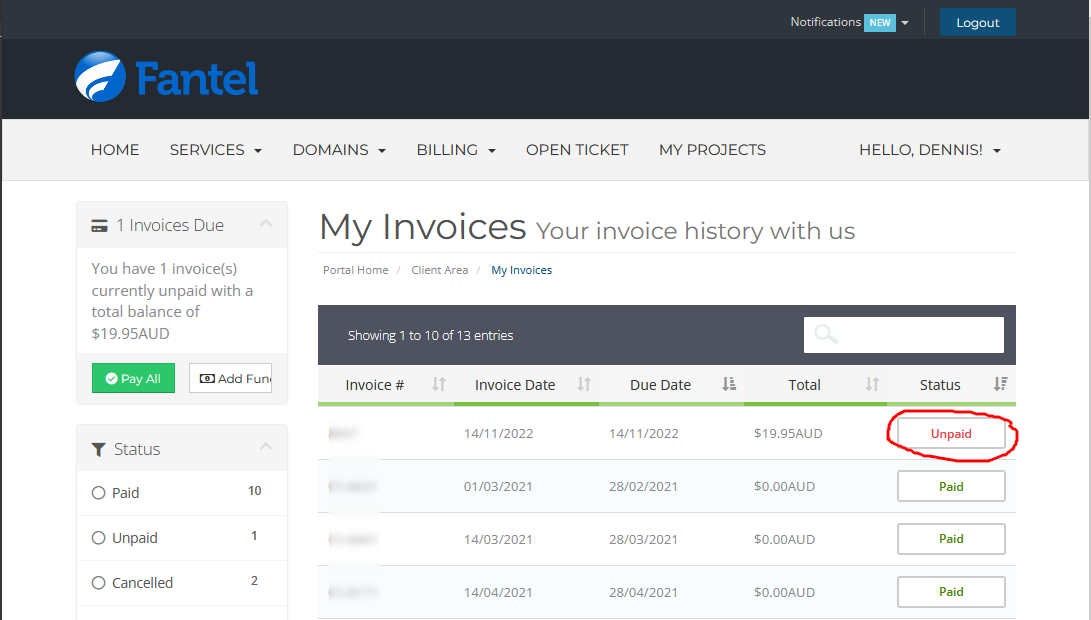This screenshot has width=1091, height=620.
Task: Click the magnifier icon in the search box
Action: click(x=826, y=335)
